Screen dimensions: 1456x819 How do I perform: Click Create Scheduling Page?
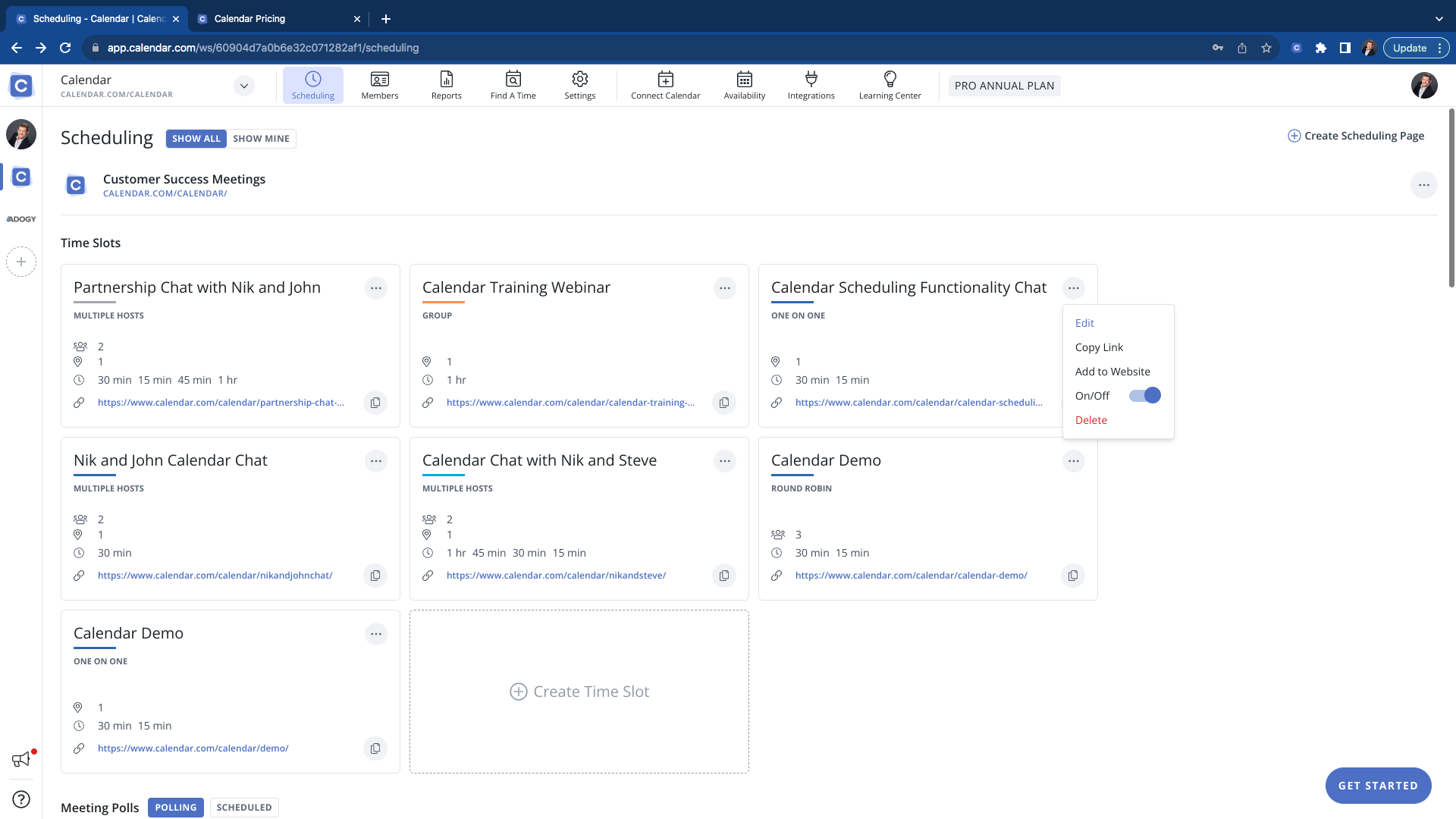click(1356, 136)
